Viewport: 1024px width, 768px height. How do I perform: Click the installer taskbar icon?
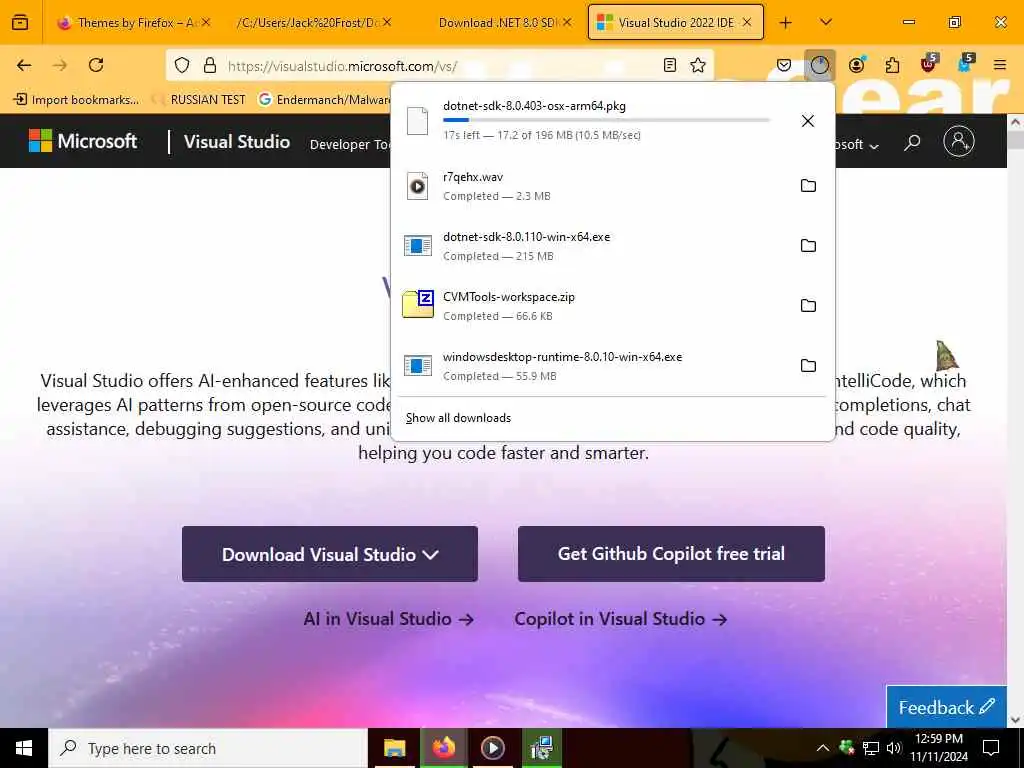(541, 748)
